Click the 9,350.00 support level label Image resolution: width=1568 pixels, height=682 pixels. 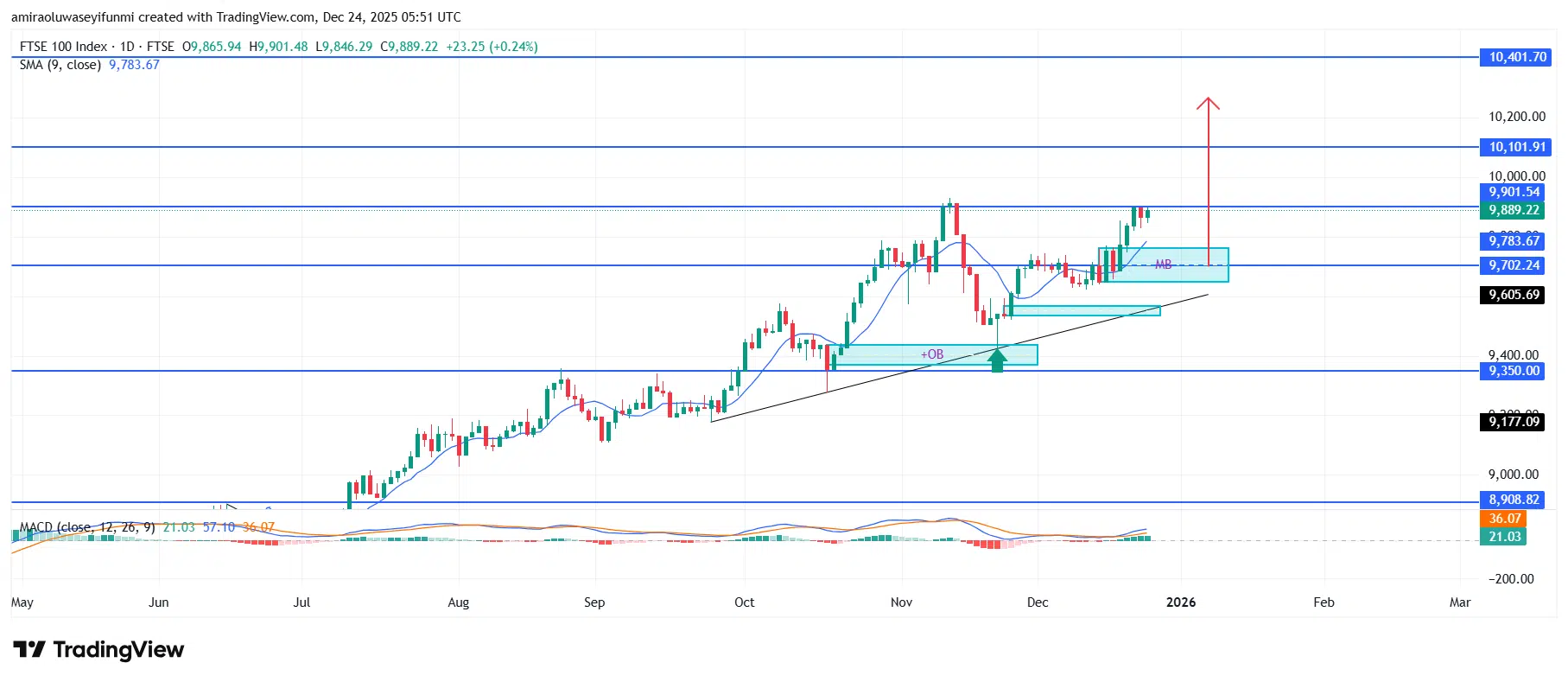point(1514,371)
